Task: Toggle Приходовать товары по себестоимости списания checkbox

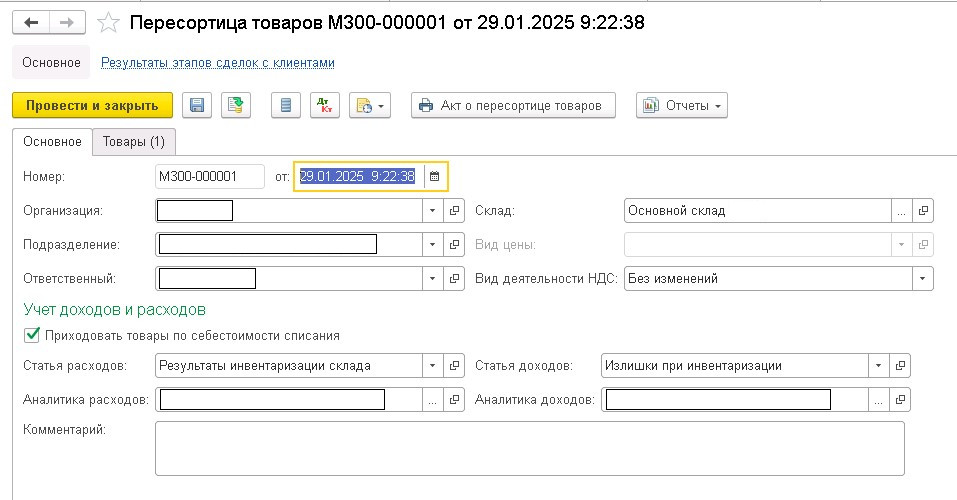Action: (32, 335)
